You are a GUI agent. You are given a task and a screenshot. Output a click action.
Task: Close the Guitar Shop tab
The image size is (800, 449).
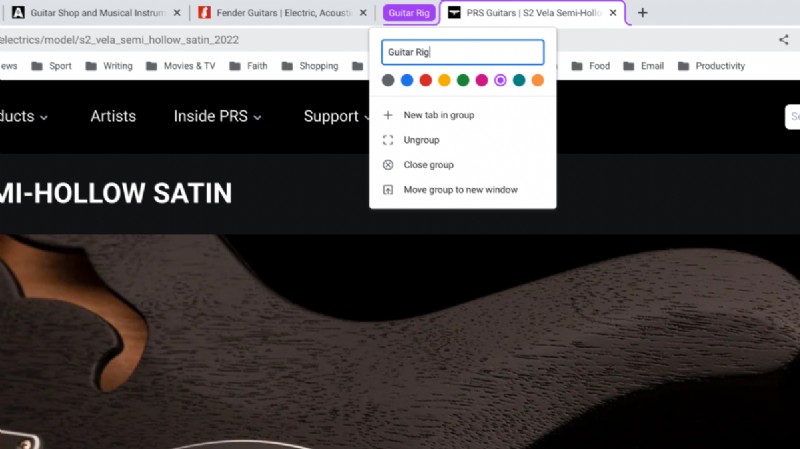click(177, 13)
